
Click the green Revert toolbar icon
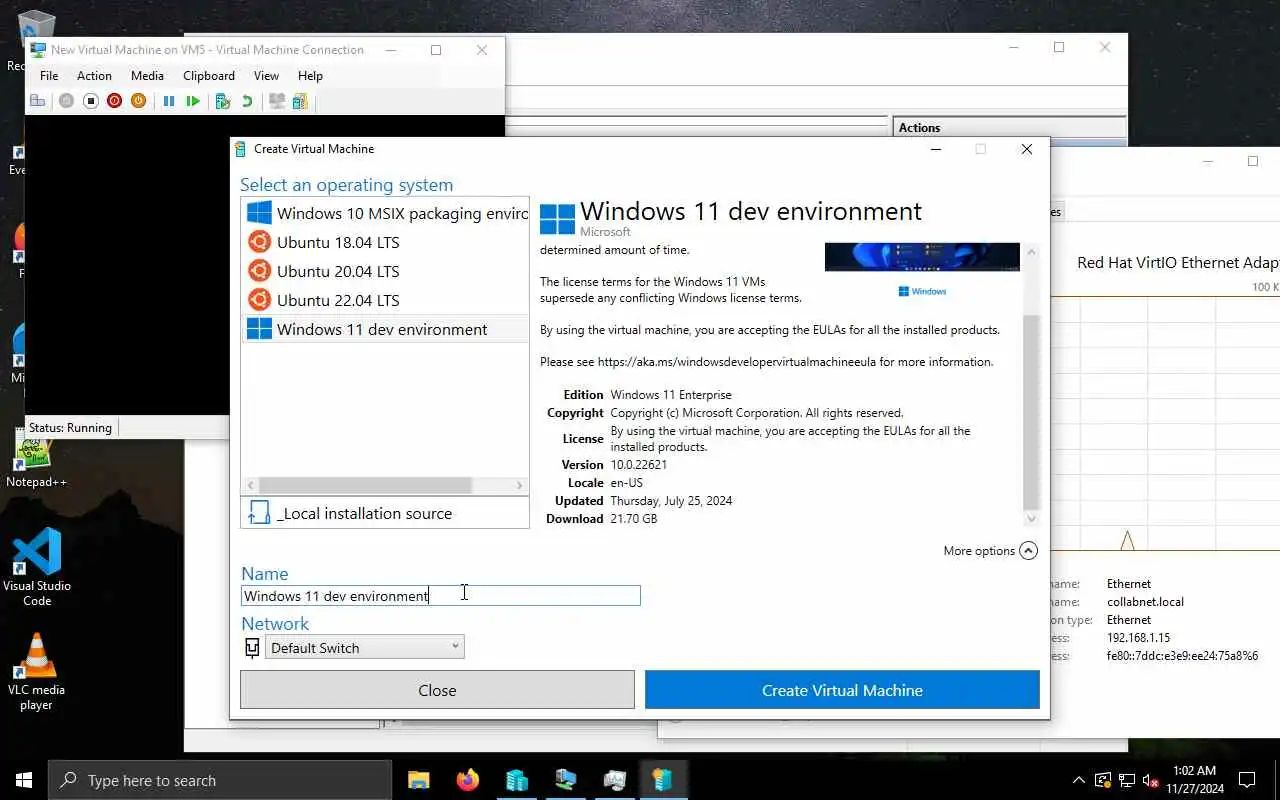click(x=247, y=101)
